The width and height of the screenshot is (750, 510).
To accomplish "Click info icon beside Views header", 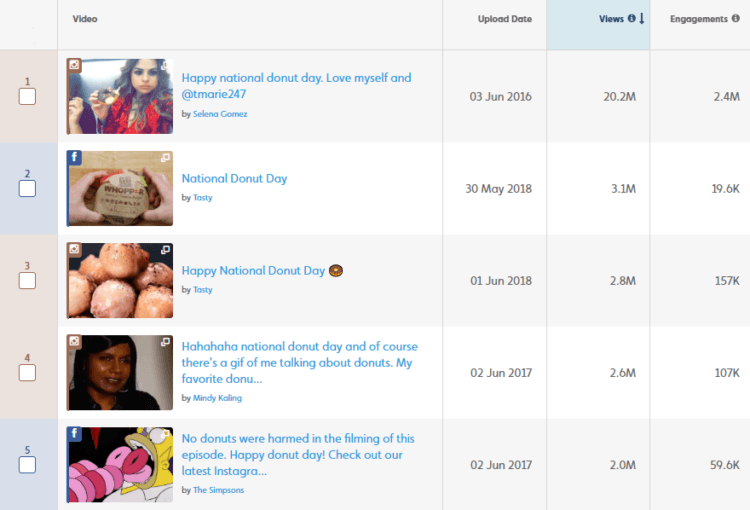I will (631, 18).
